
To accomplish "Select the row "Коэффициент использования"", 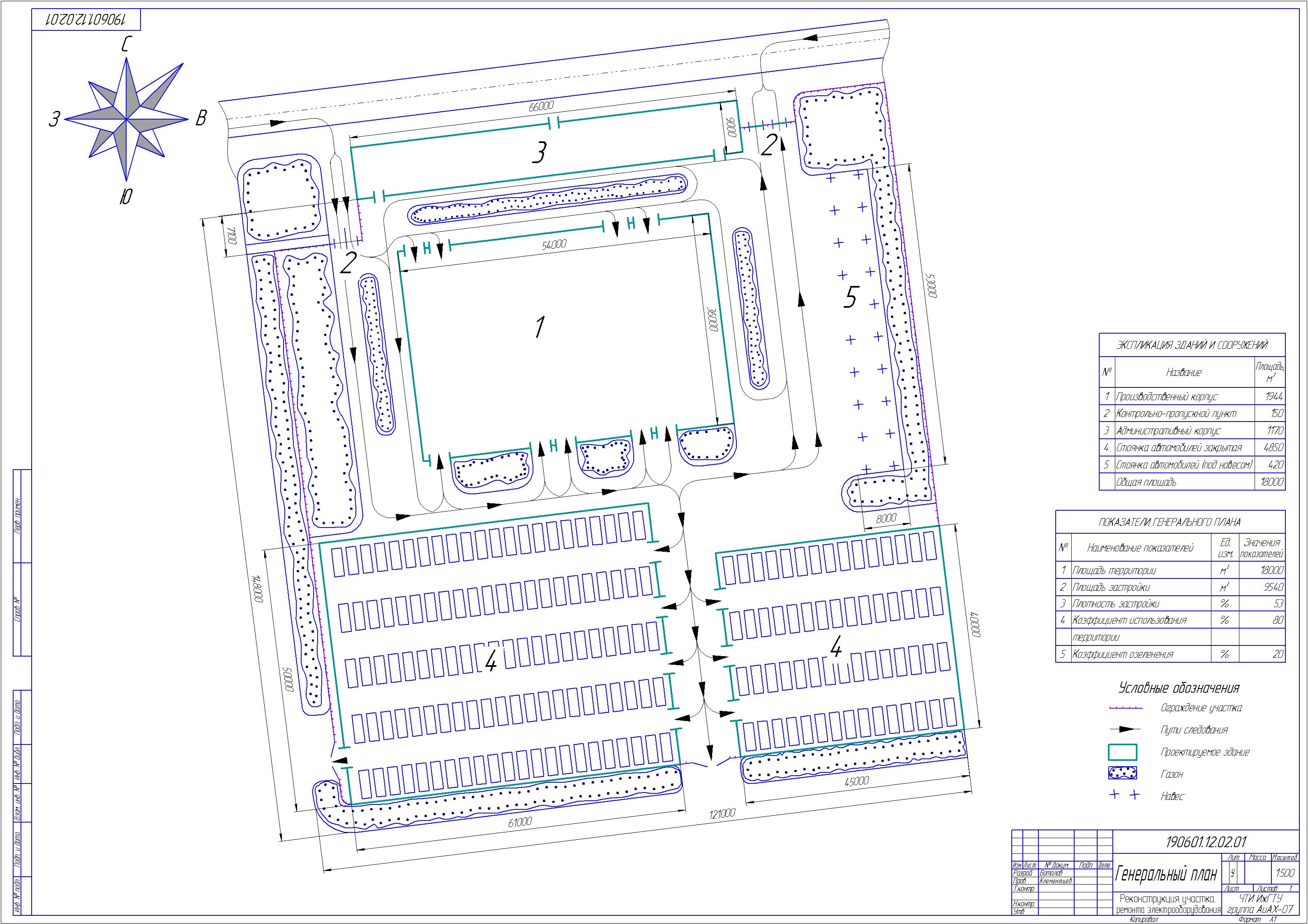I will point(1170,620).
